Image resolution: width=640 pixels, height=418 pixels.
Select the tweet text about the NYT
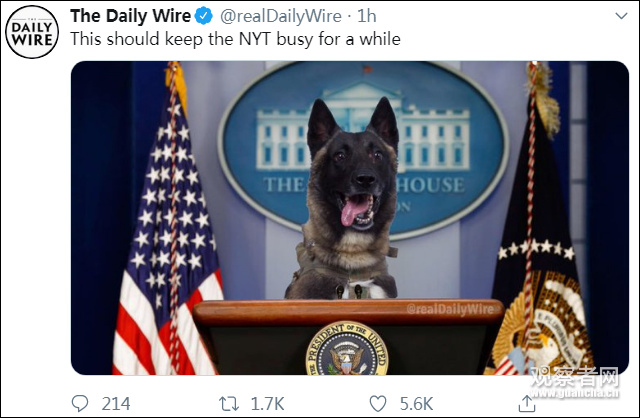click(x=236, y=39)
